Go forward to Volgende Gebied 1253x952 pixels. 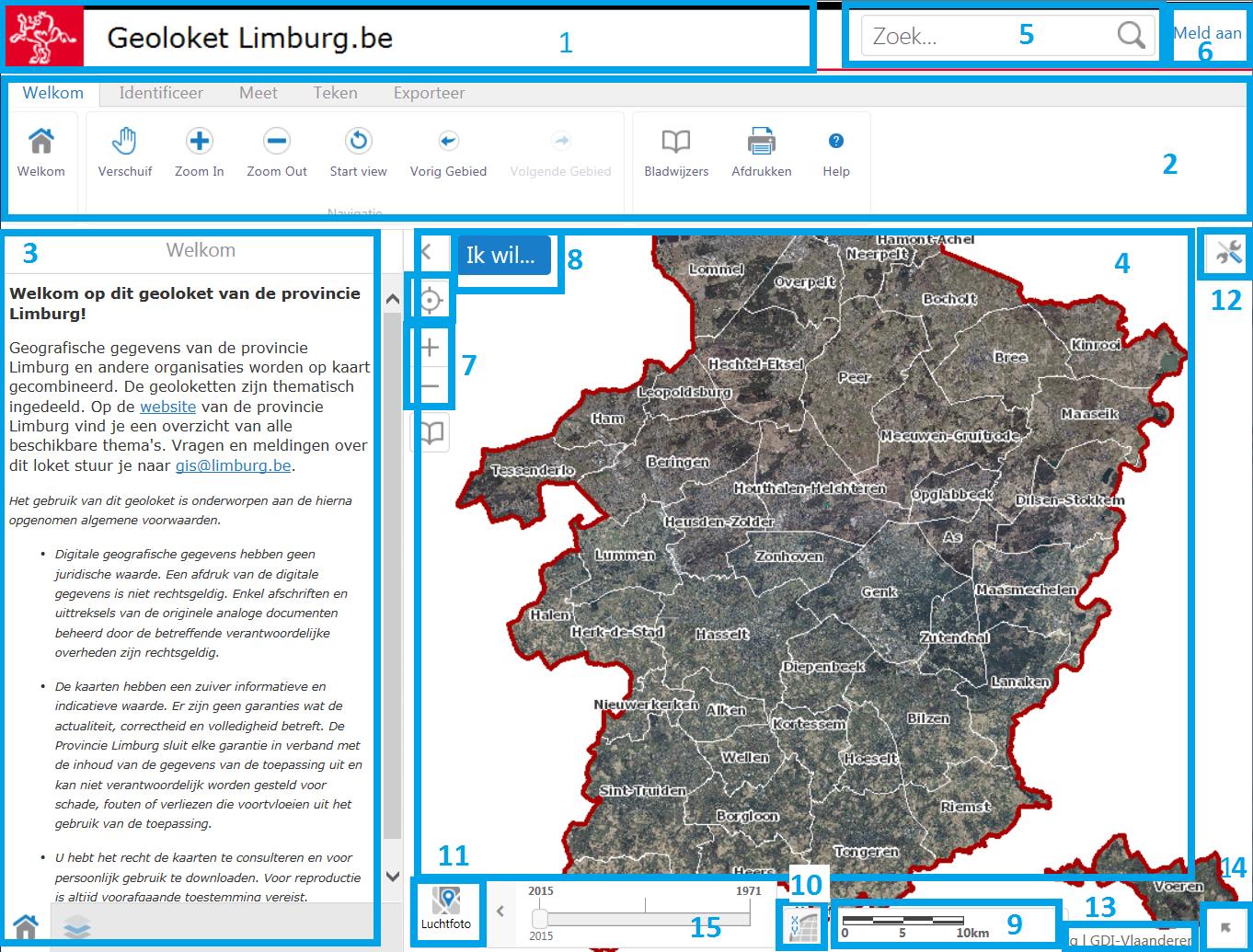(x=560, y=153)
